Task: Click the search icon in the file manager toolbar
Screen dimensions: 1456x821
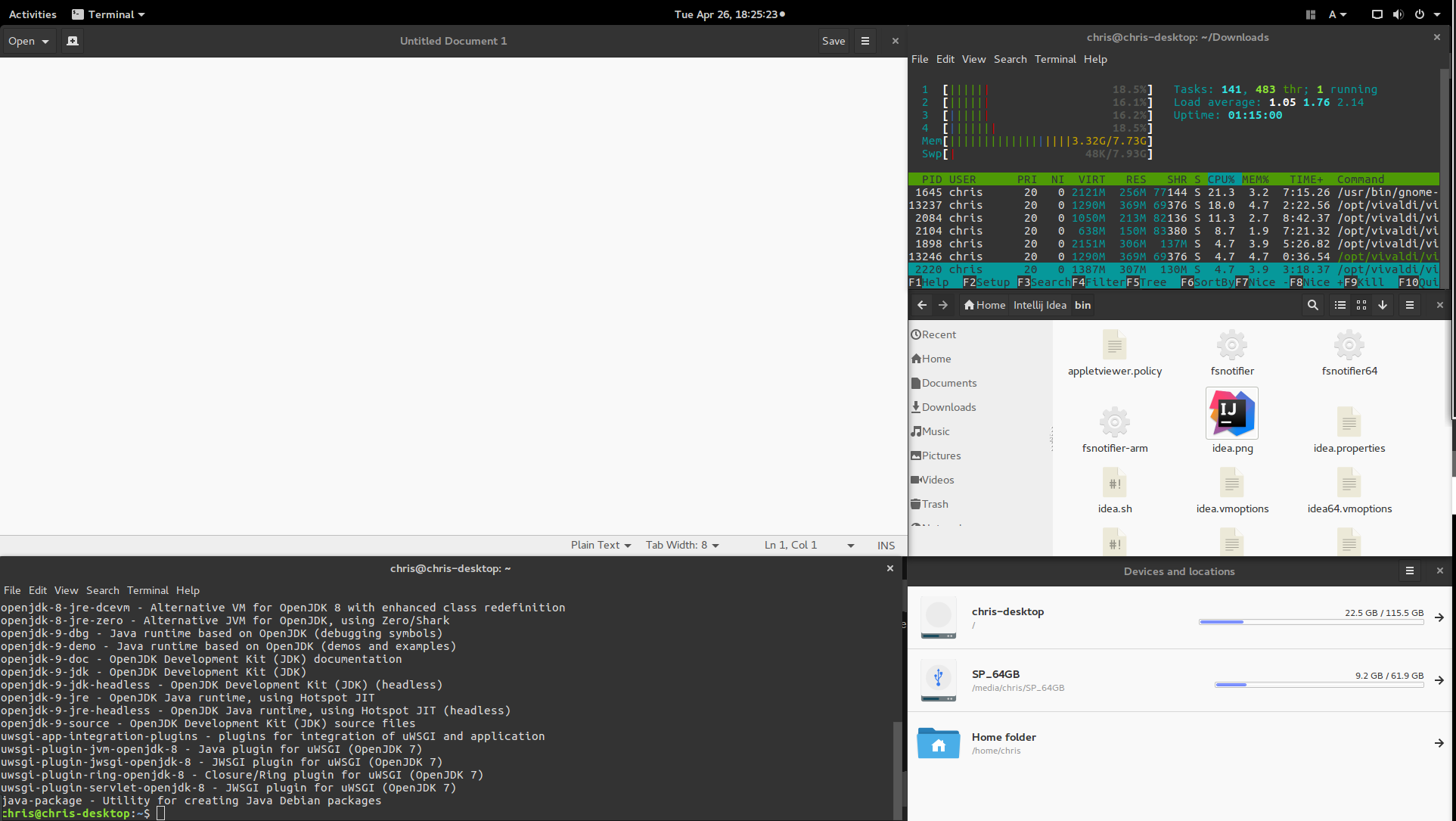Action: (1312, 305)
